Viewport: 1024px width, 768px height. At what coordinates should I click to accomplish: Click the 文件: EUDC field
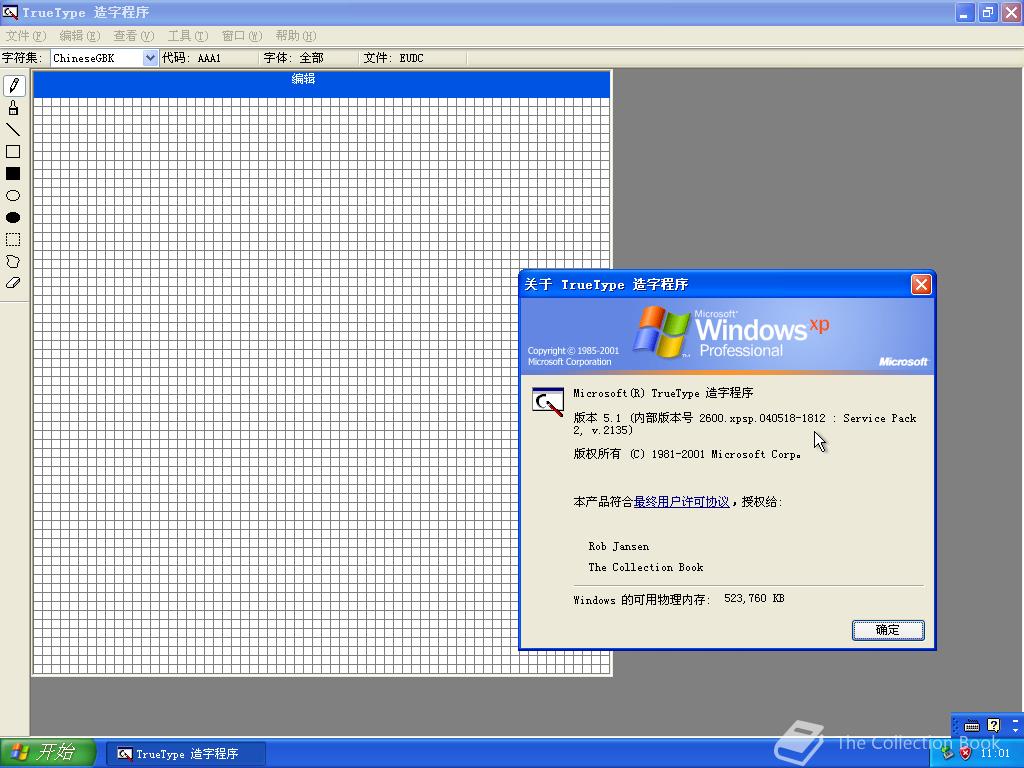tap(413, 58)
